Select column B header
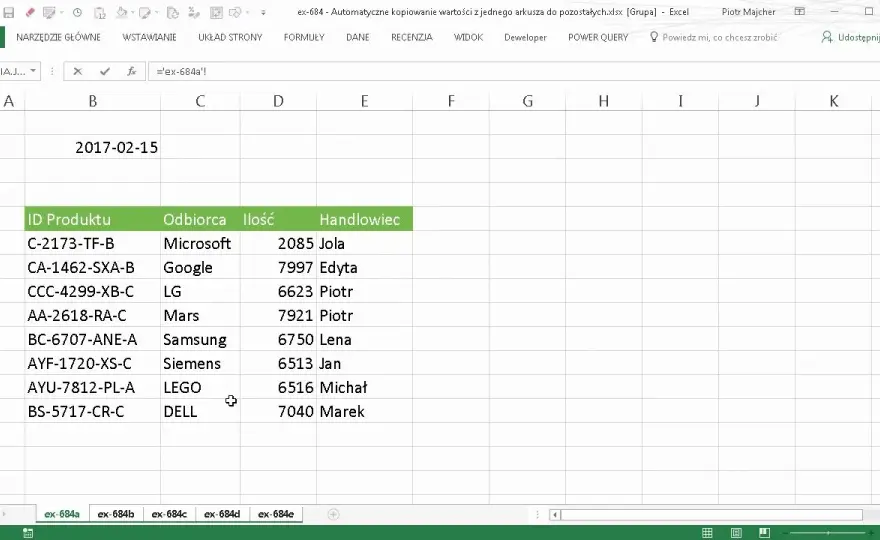This screenshot has width=880, height=540. (x=93, y=101)
